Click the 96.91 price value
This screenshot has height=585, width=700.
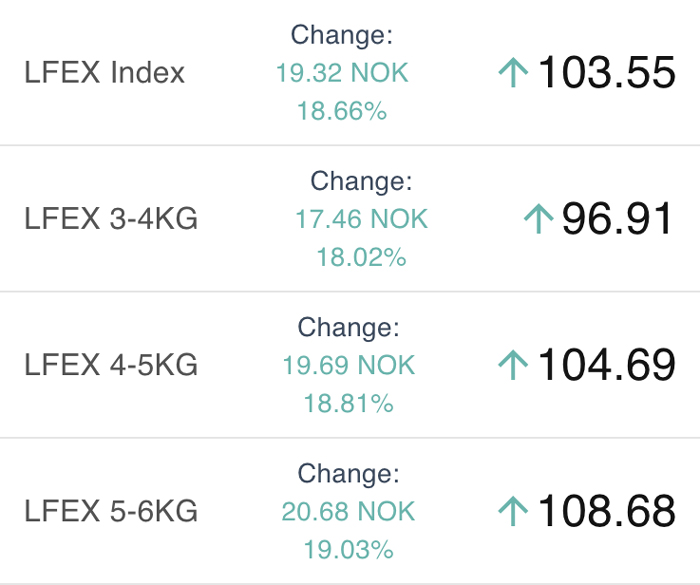tap(617, 218)
